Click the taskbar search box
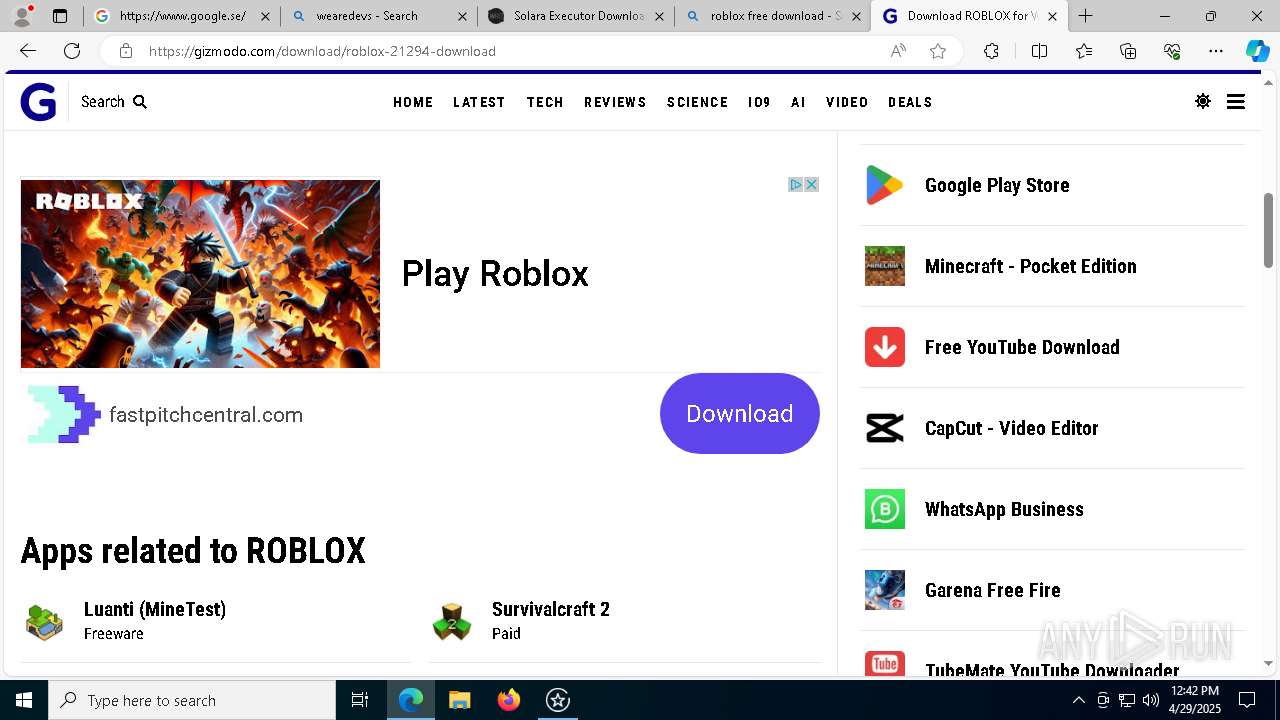 pos(192,700)
